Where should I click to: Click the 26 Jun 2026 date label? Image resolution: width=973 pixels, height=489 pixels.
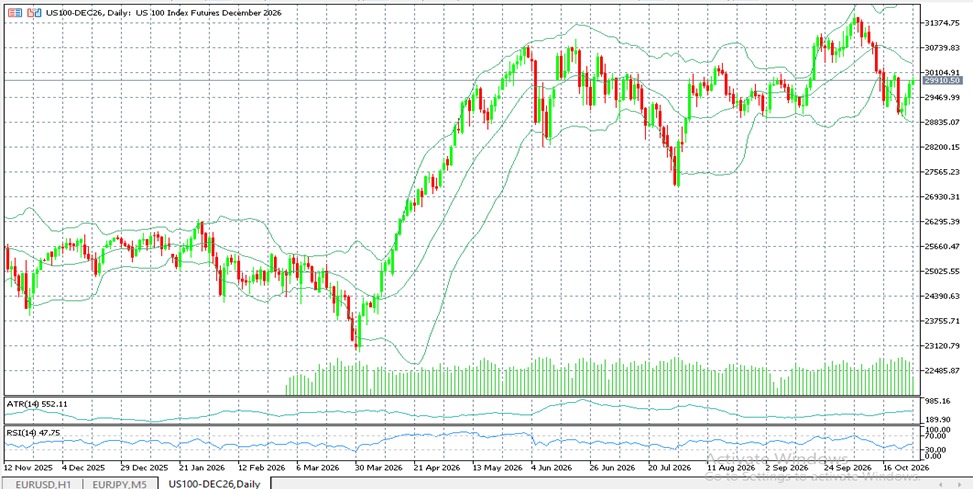614,467
